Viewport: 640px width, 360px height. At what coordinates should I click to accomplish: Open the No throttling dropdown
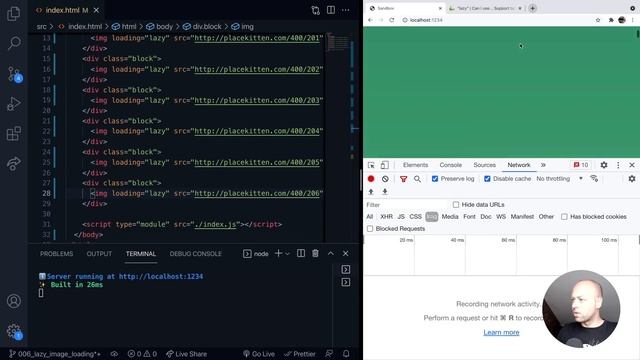(559, 179)
